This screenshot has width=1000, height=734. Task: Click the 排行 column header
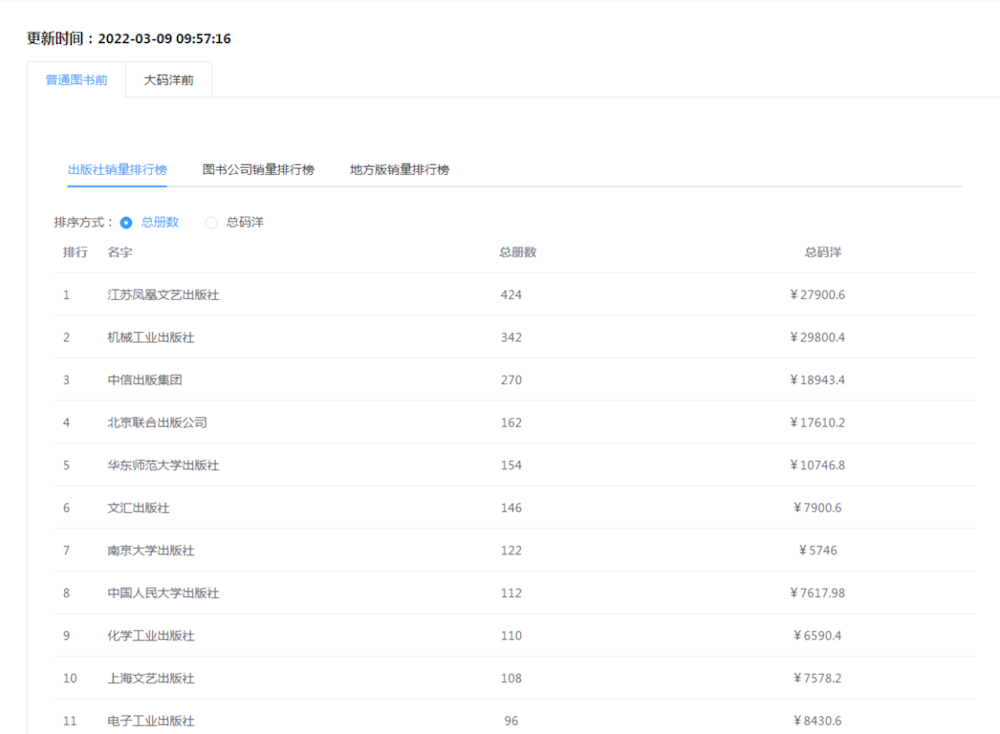75,252
